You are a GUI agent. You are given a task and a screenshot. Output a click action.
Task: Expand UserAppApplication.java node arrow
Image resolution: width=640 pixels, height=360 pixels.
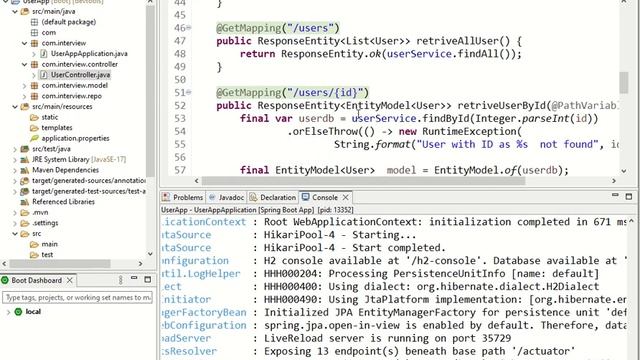33,54
